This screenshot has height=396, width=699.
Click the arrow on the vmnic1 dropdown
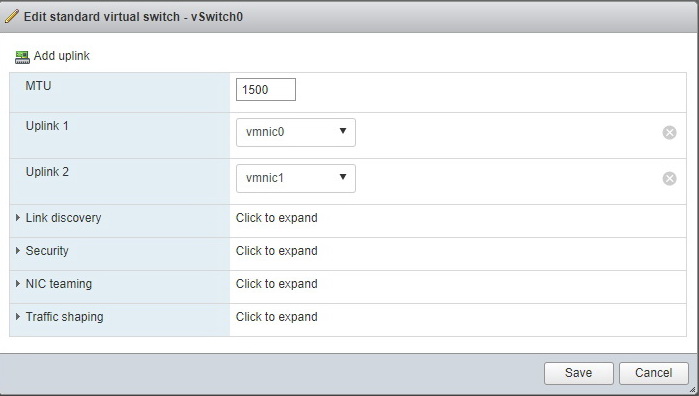pos(342,177)
